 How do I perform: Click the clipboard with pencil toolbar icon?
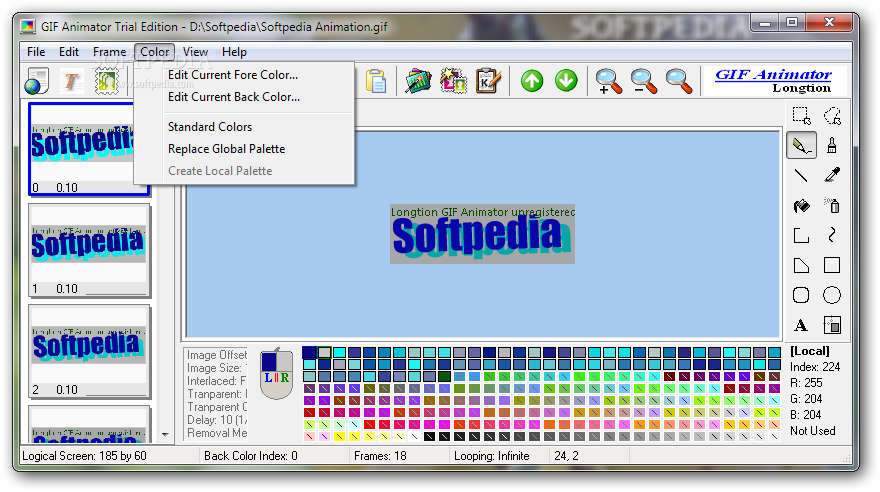488,81
